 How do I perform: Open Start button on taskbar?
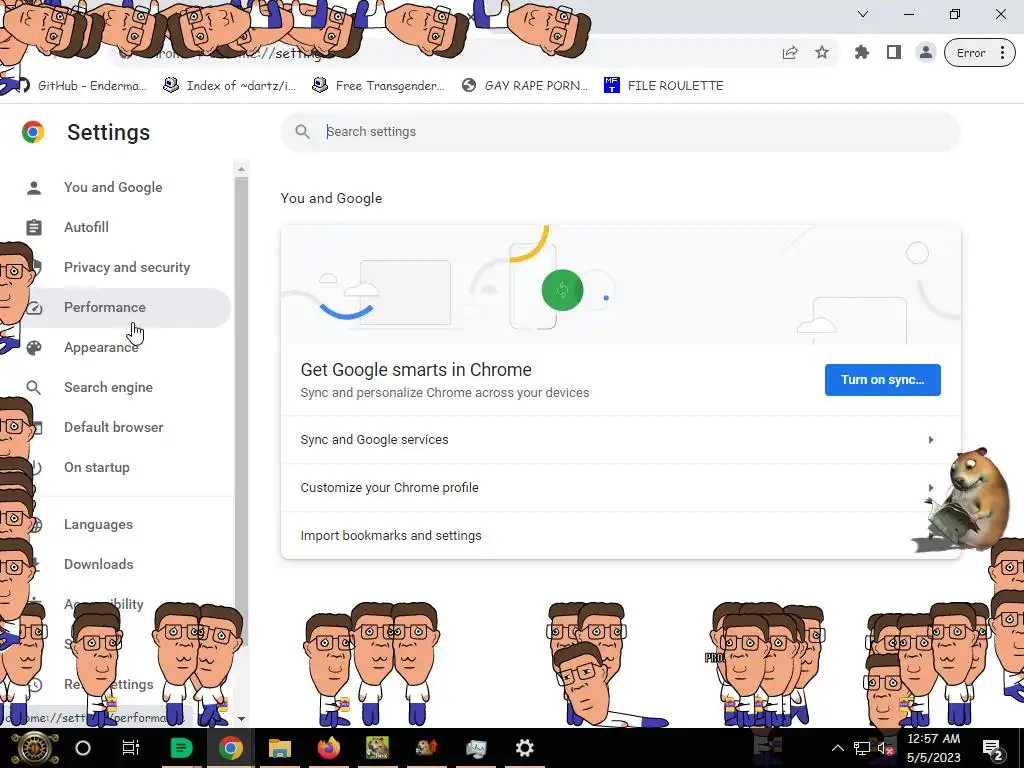(x=35, y=748)
